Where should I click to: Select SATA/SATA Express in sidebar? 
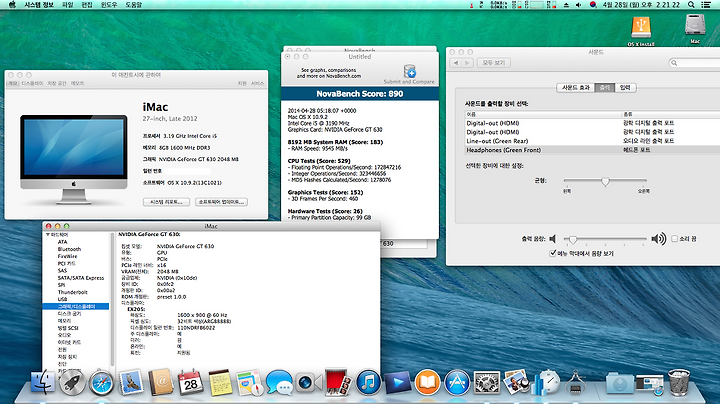coord(81,278)
